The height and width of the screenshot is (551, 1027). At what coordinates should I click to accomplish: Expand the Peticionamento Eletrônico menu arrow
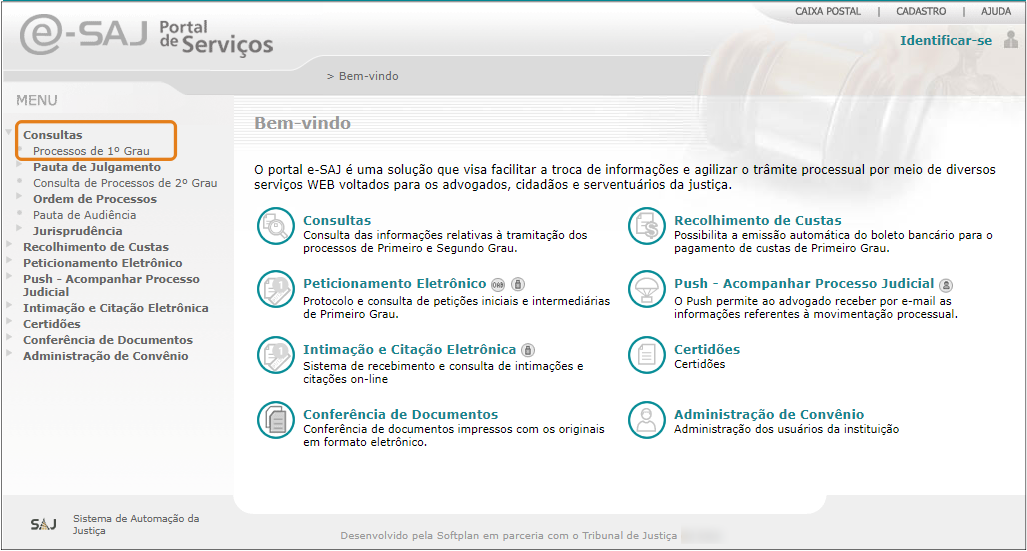coord(9,260)
